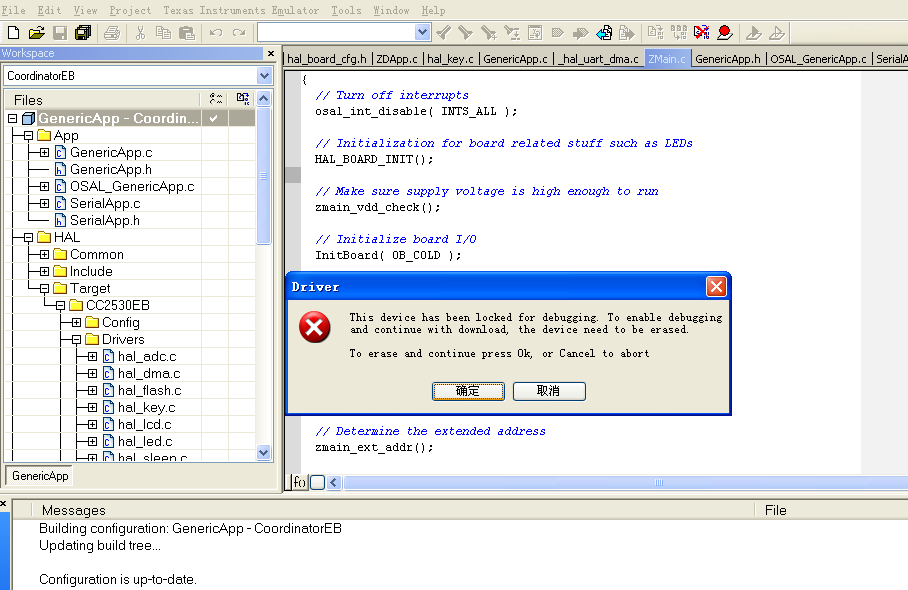The height and width of the screenshot is (590, 908).
Task: Click the 取消 Cancel button in Driver dialog
Action: tap(549, 391)
